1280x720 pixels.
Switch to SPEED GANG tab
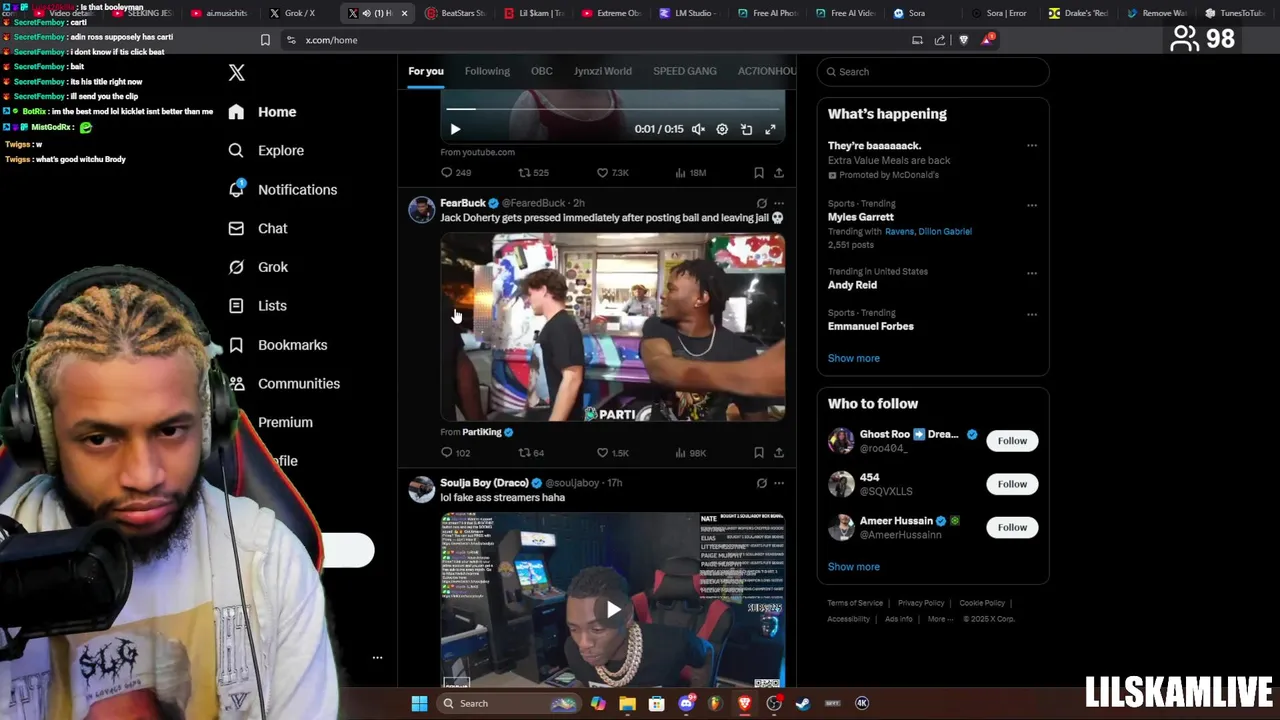pyautogui.click(x=685, y=71)
